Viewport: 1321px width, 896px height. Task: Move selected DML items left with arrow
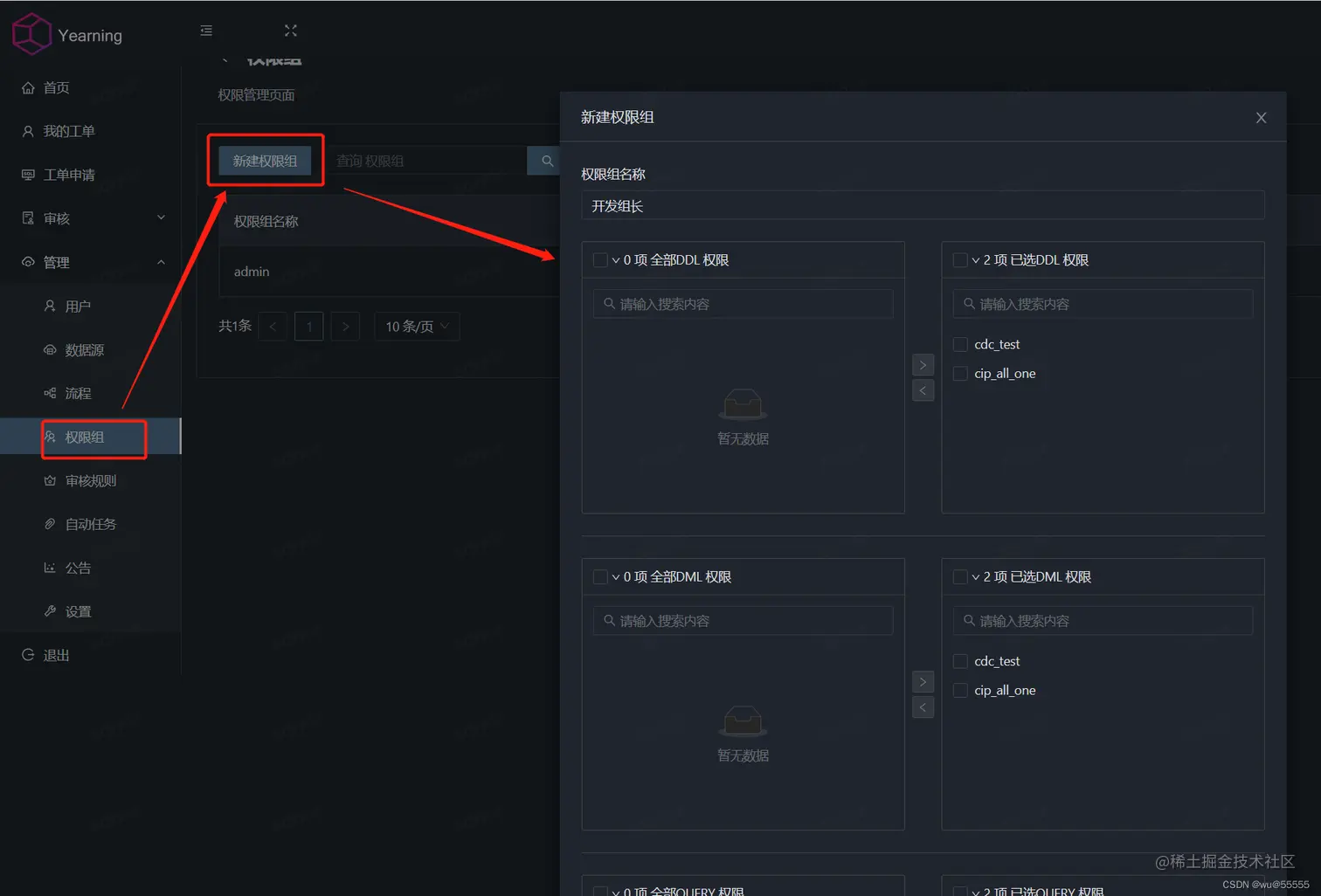point(923,707)
